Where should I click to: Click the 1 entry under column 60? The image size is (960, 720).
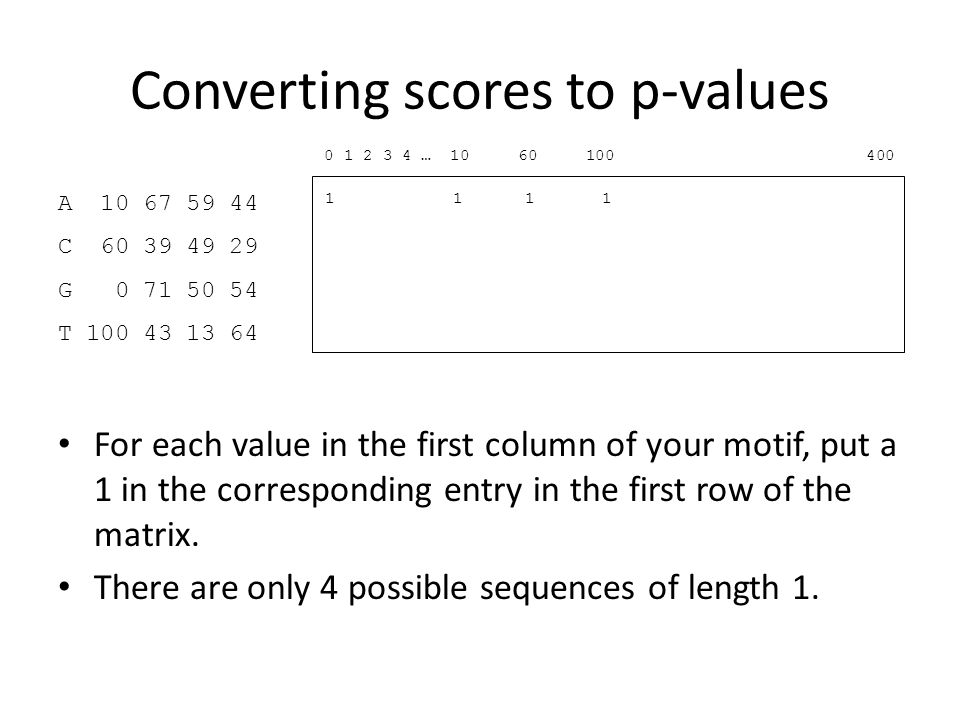pos(530,198)
